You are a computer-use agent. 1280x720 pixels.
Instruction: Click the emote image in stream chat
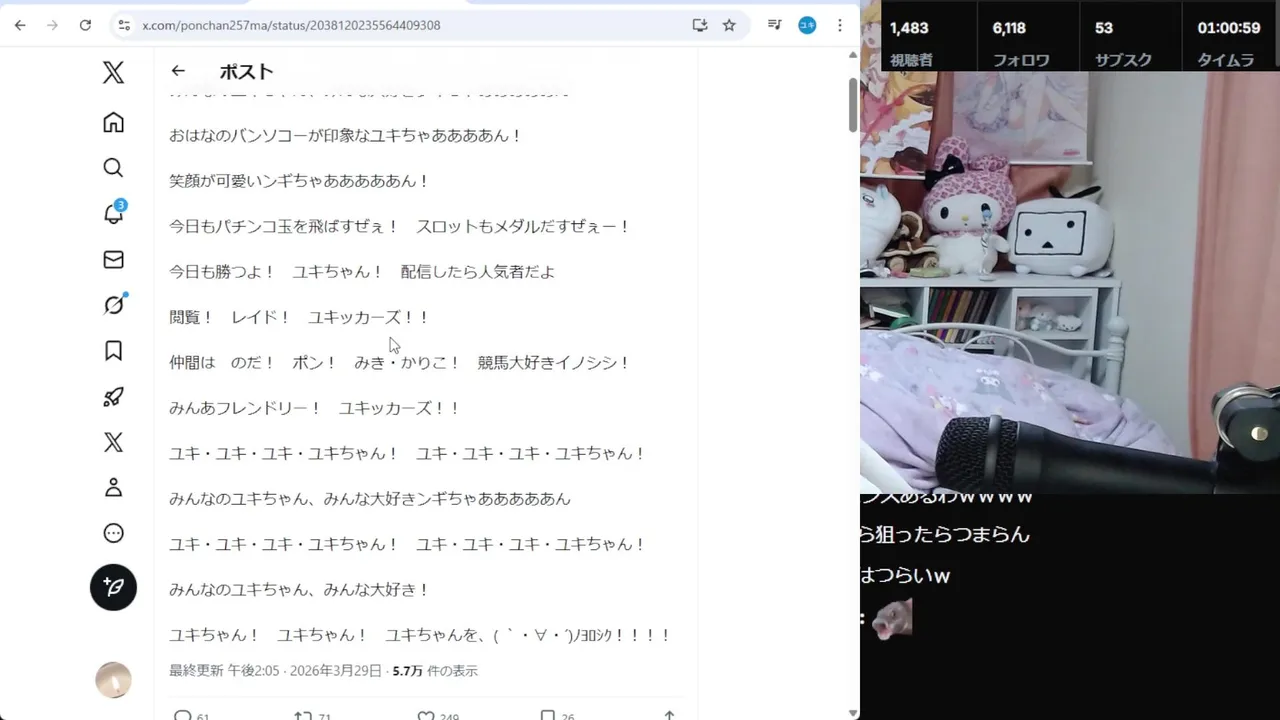(x=892, y=619)
